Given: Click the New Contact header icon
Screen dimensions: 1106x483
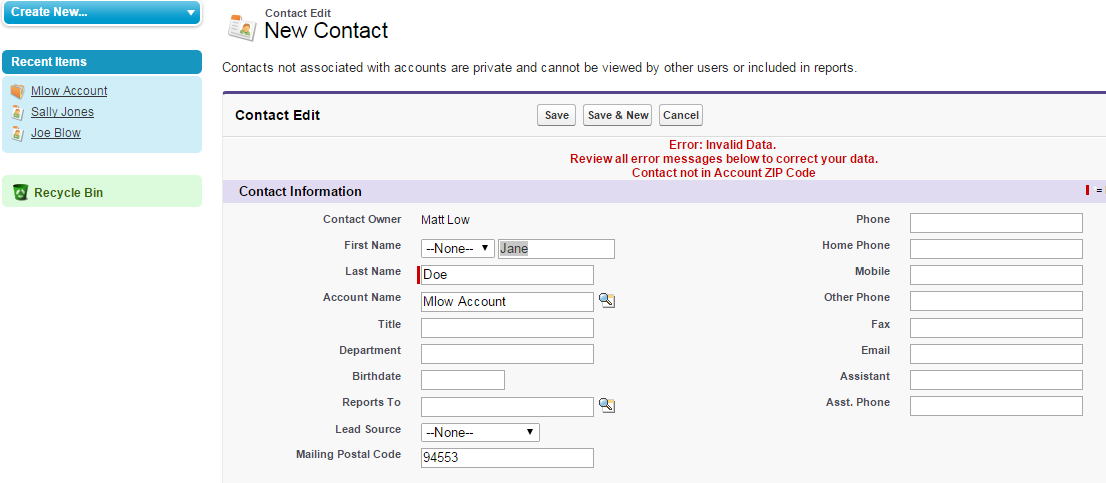Looking at the screenshot, I should point(241,27).
